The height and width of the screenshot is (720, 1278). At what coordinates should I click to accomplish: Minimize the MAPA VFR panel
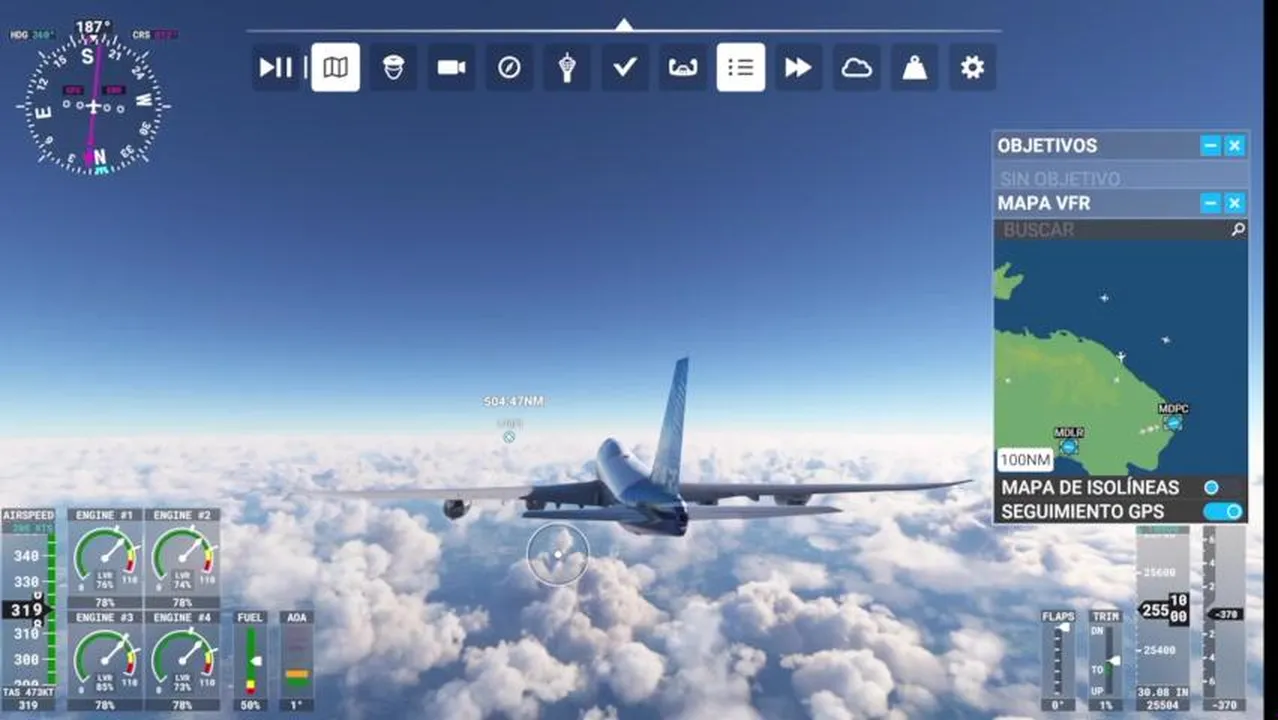[1210, 204]
